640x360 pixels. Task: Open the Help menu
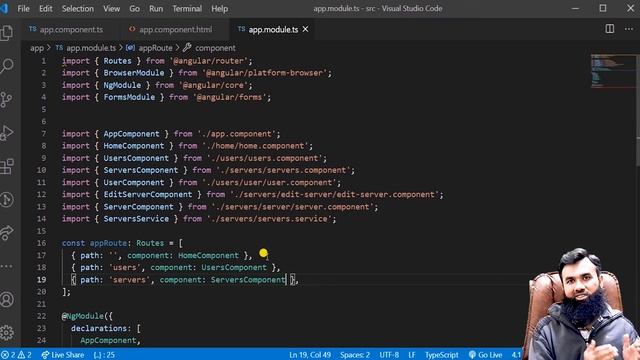click(220, 9)
